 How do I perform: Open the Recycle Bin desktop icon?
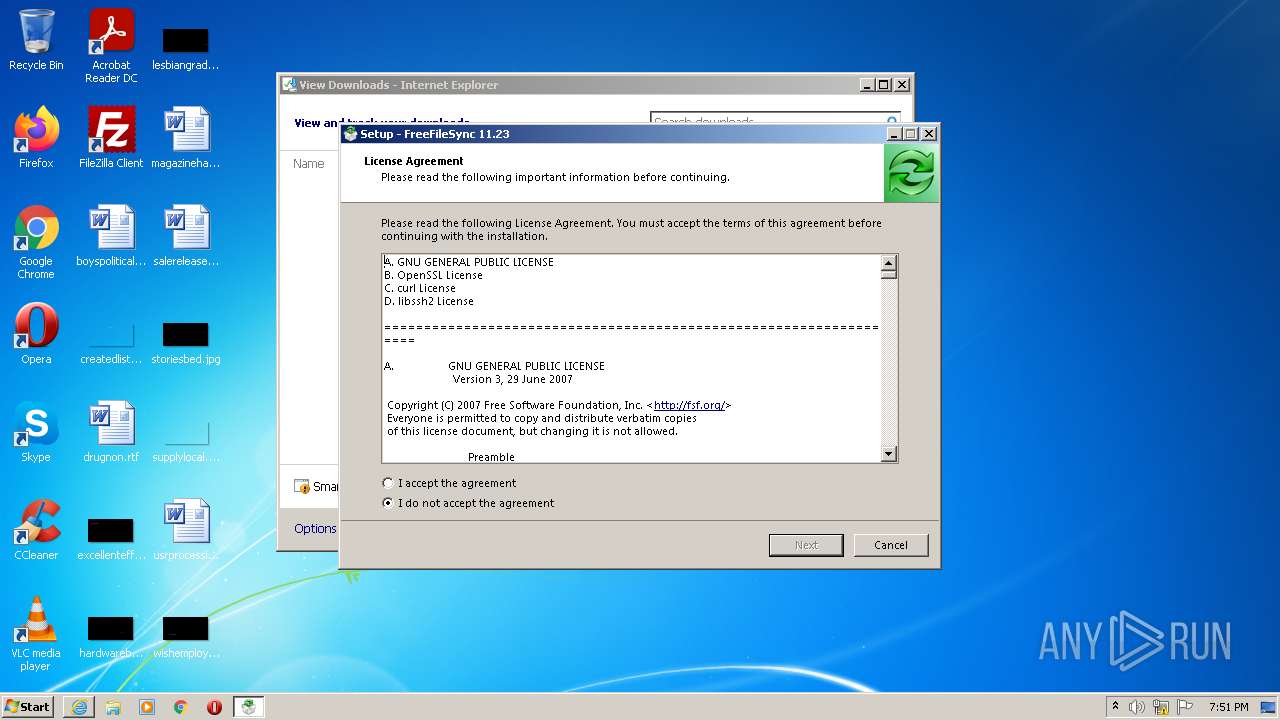(36, 40)
